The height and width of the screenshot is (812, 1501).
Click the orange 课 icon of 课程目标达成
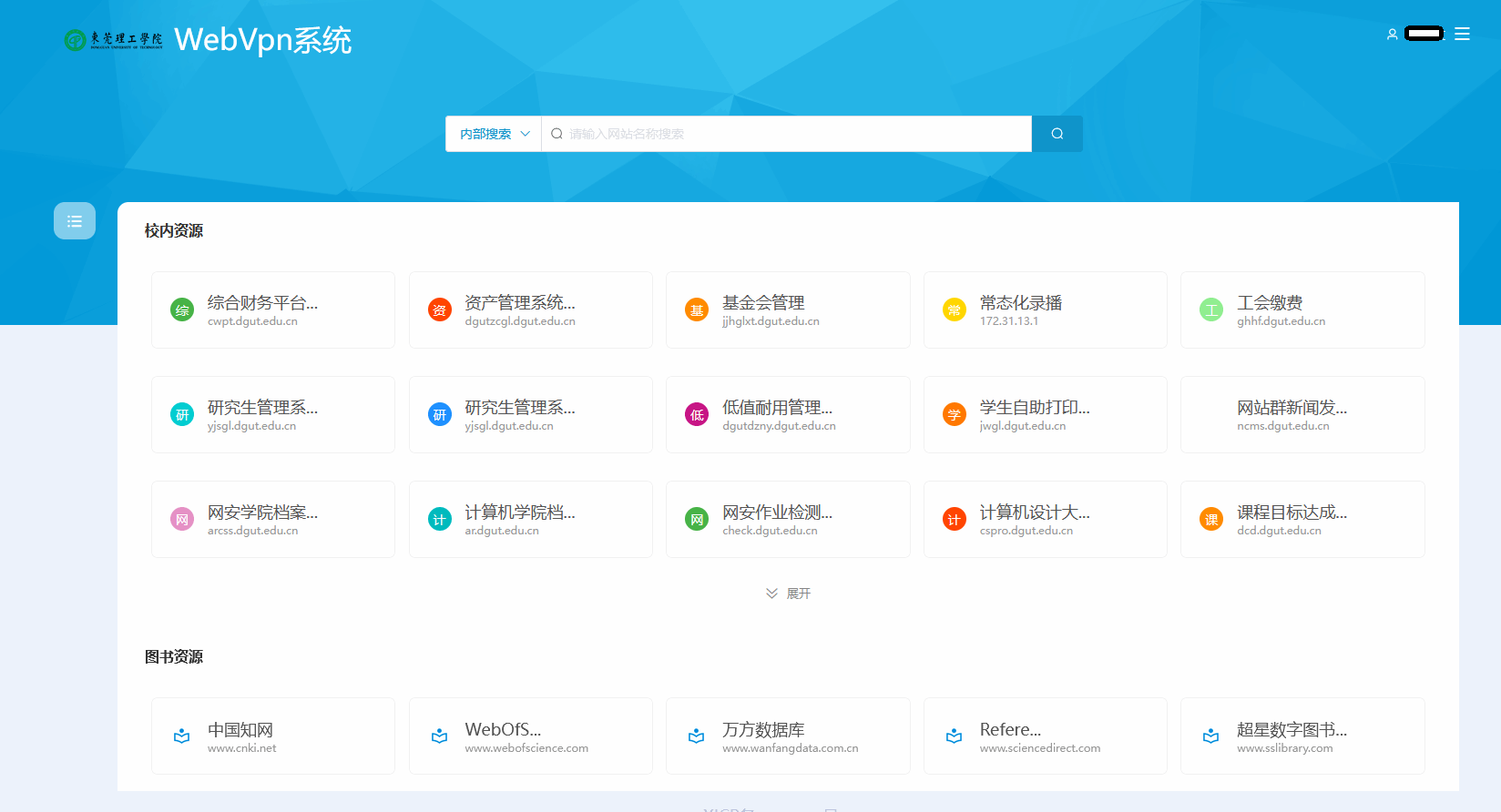click(1211, 520)
